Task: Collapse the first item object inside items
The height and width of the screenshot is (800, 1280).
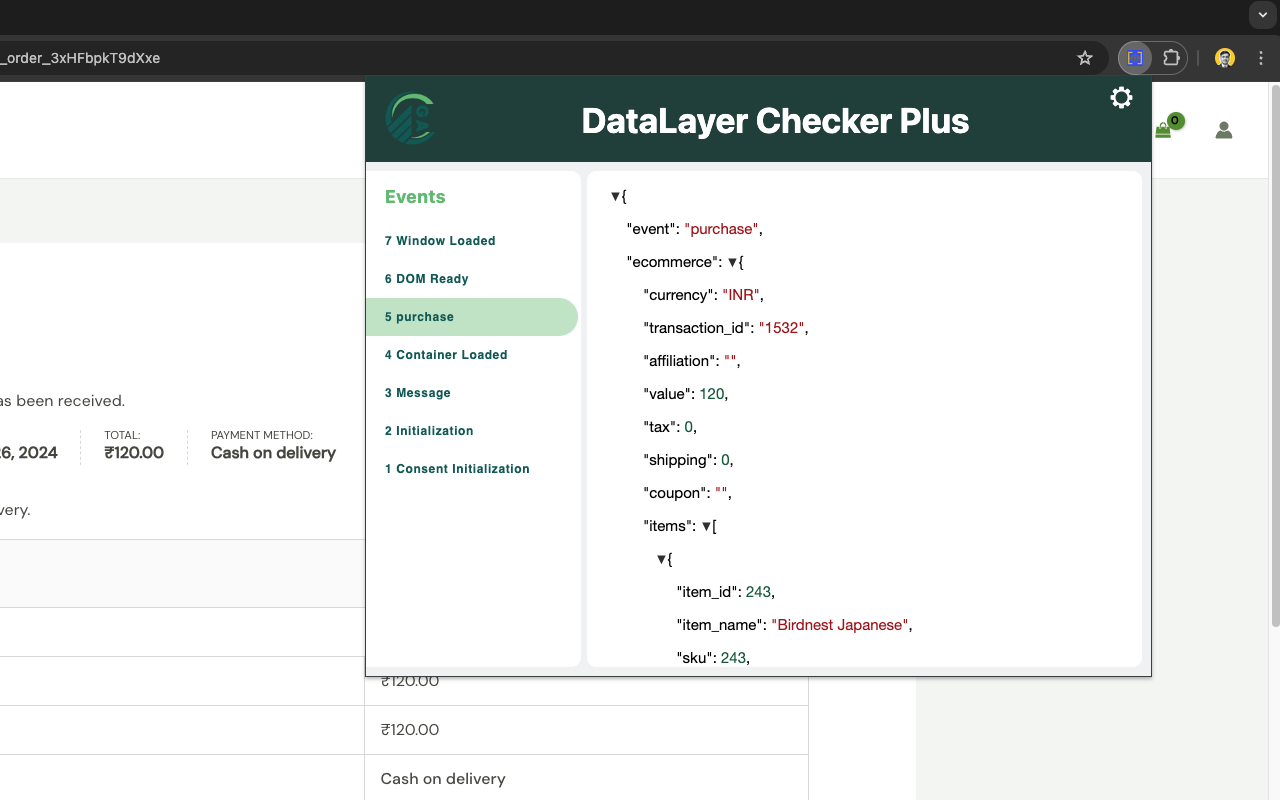Action: click(662, 558)
